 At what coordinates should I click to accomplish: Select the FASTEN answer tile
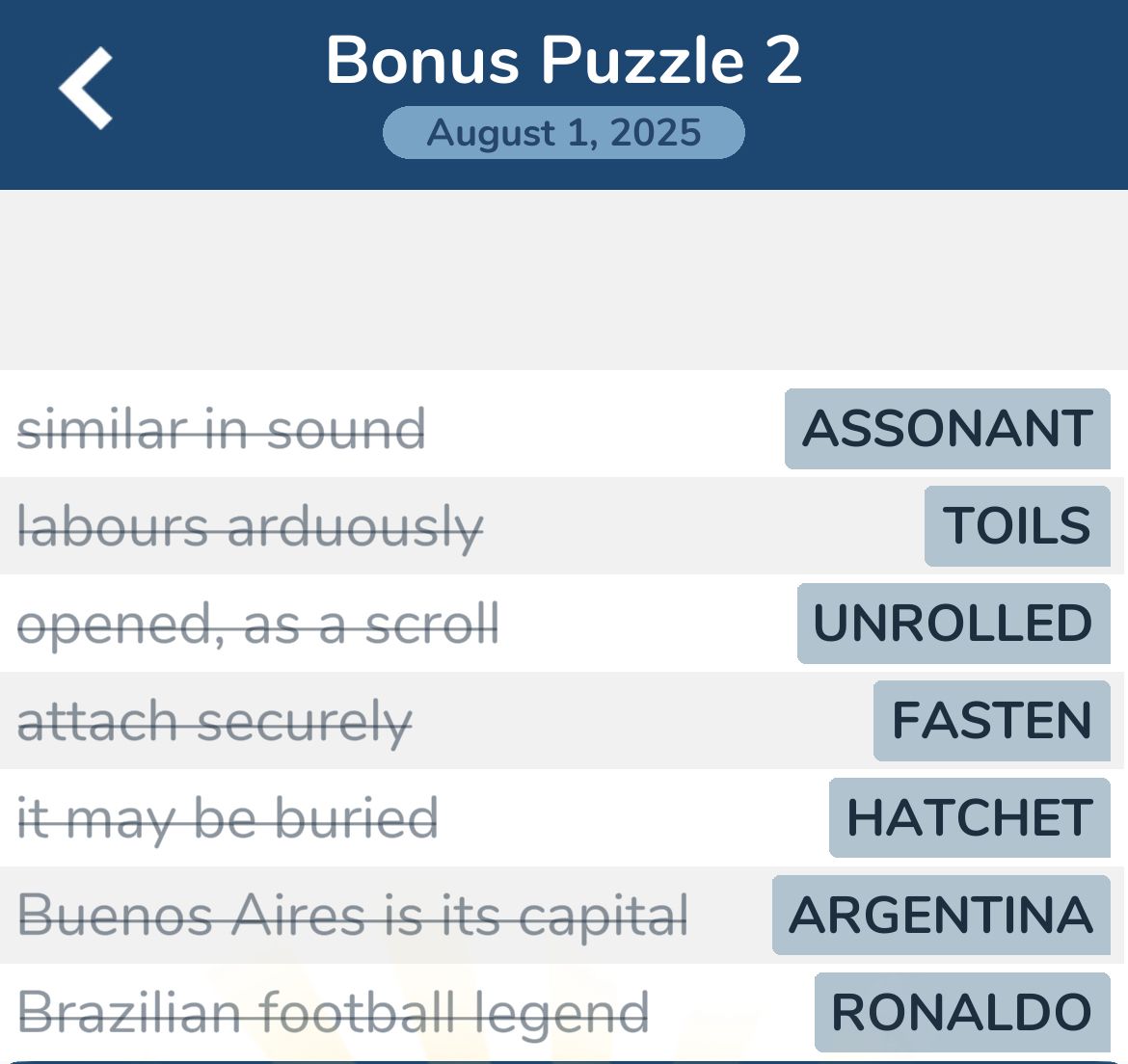(991, 721)
